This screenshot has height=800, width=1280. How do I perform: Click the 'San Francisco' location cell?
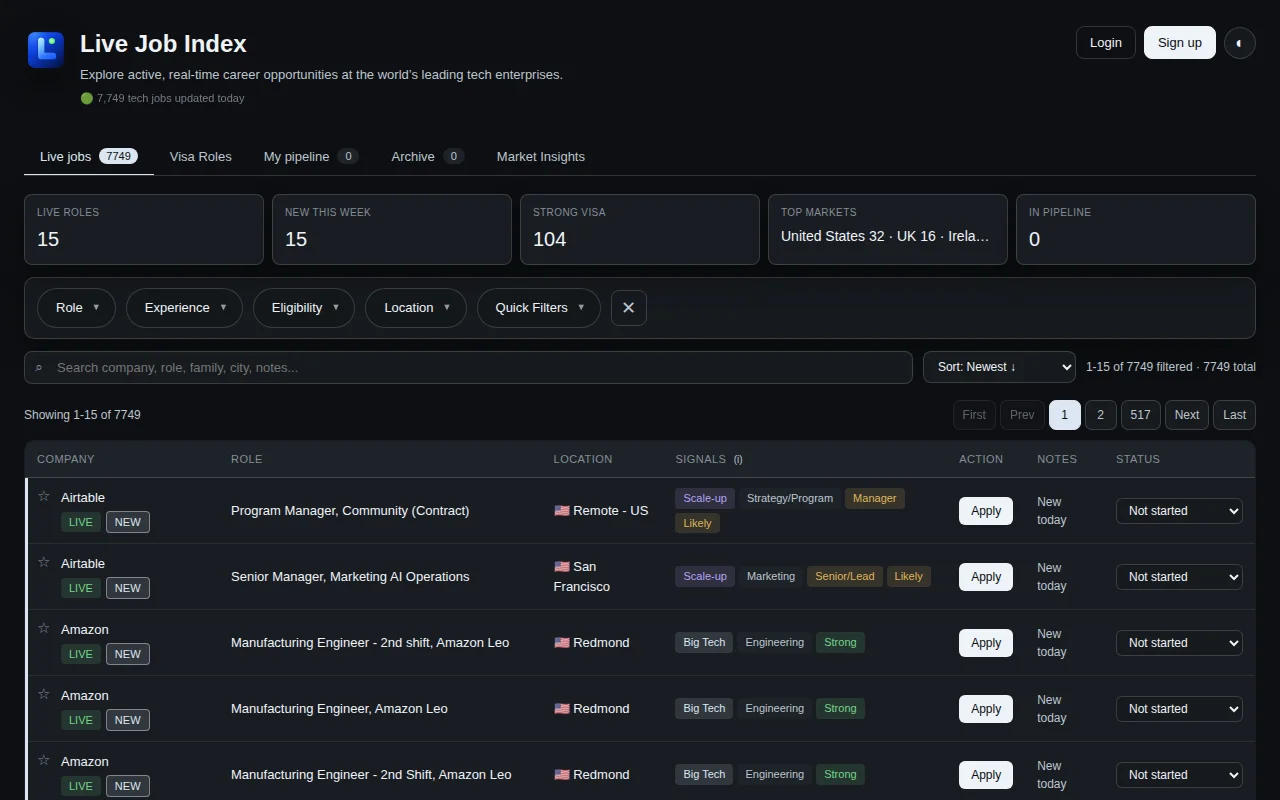pyautogui.click(x=582, y=577)
